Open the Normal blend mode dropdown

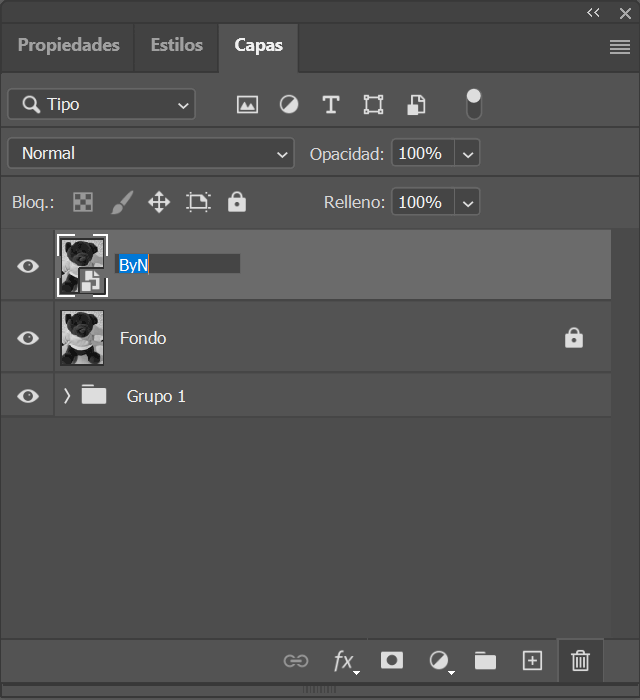click(151, 153)
